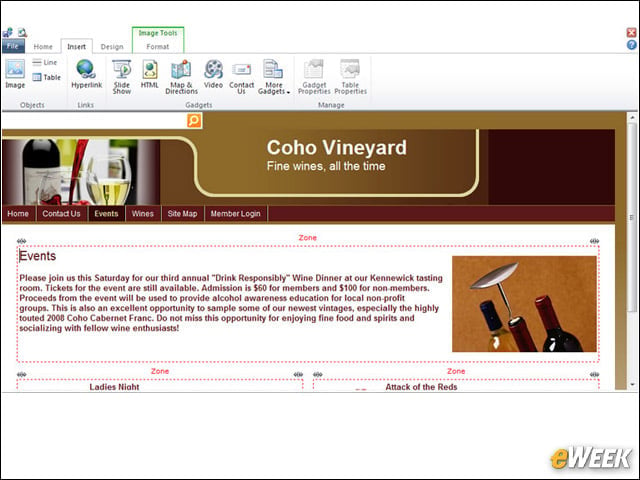This screenshot has width=640, height=480.
Task: Open Table Properties
Action: tap(350, 77)
